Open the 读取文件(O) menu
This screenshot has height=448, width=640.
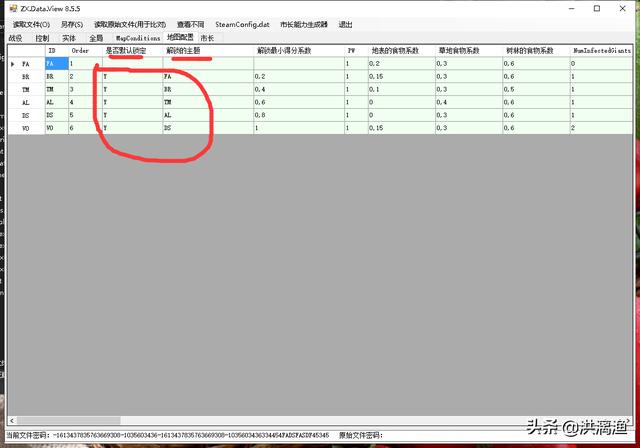pos(31,24)
